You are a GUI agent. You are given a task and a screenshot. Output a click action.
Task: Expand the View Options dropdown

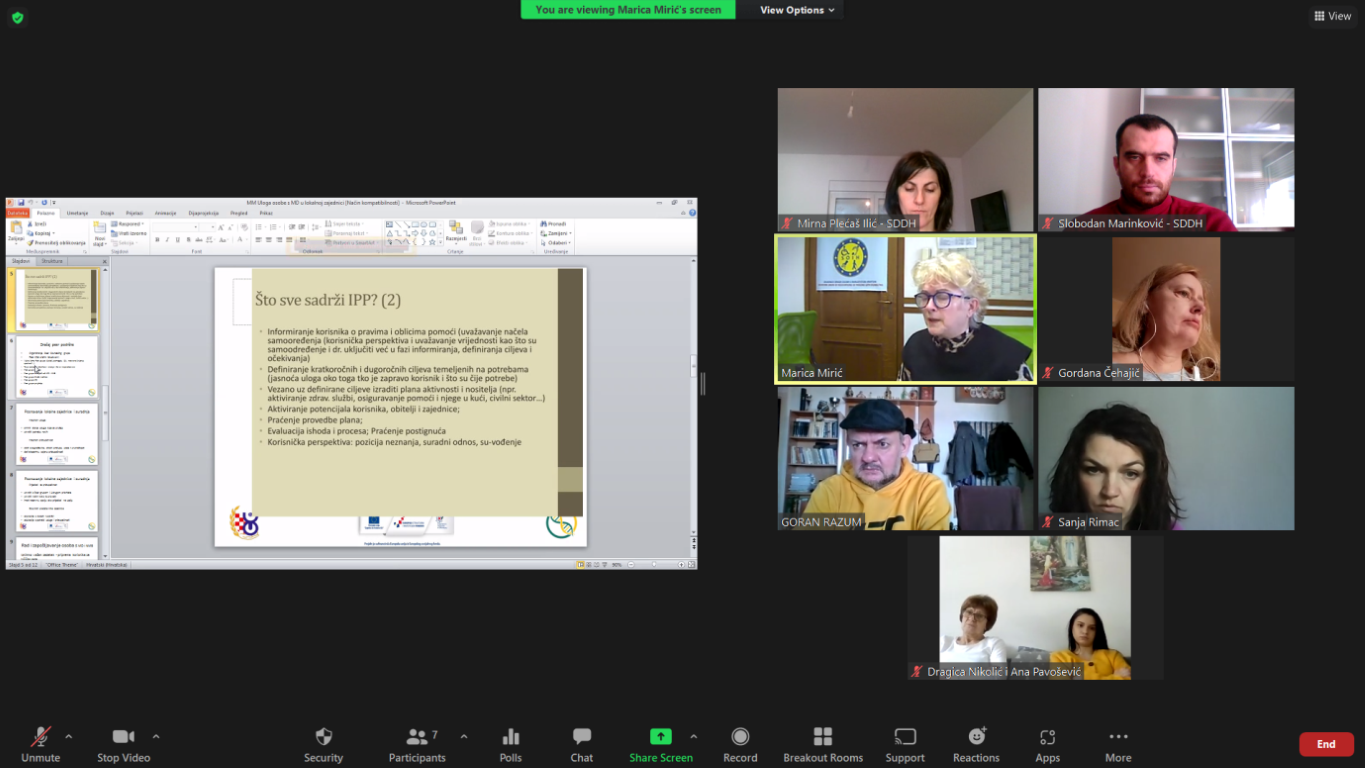(x=797, y=10)
